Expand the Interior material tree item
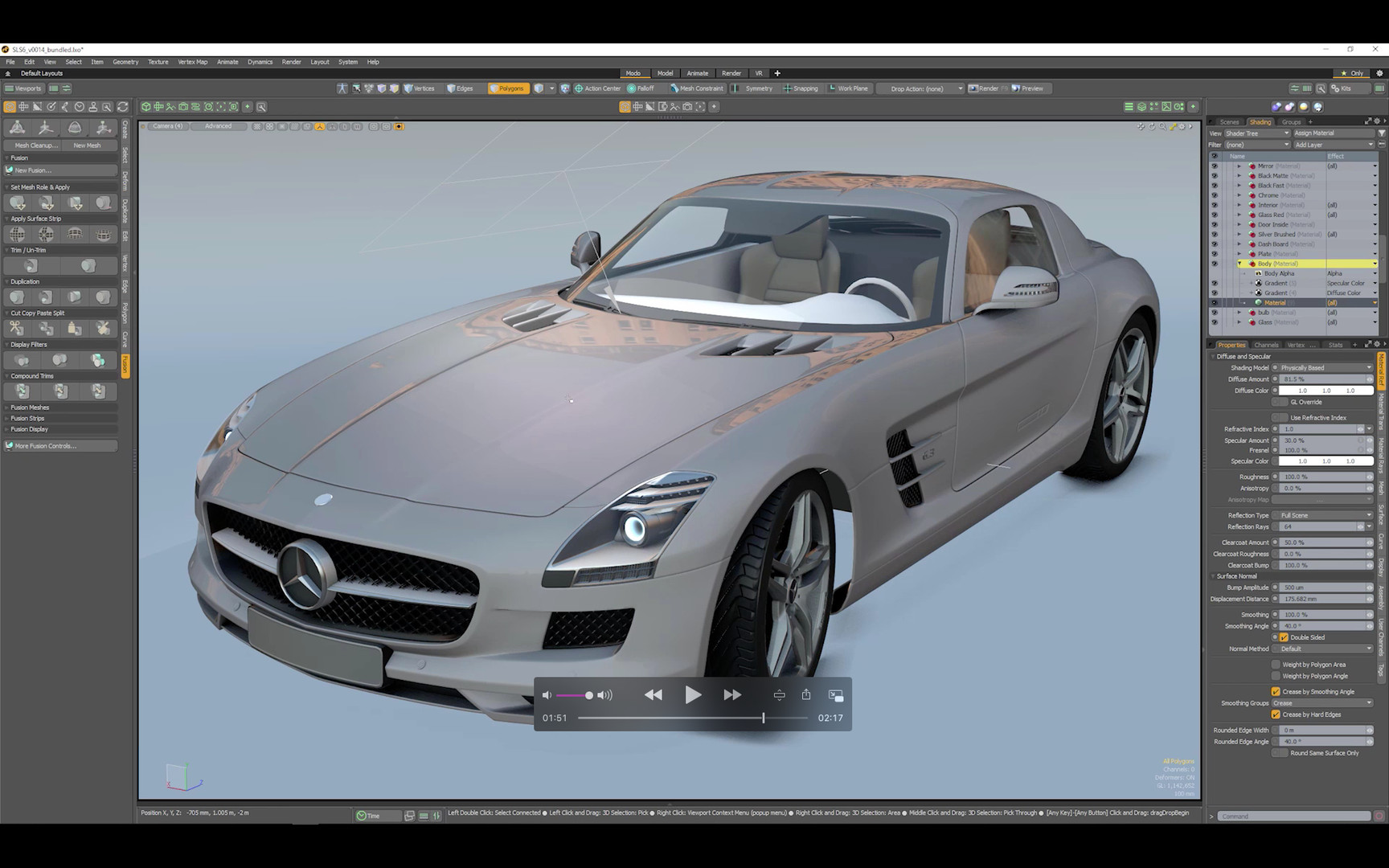Viewport: 1389px width, 868px height. (1239, 205)
